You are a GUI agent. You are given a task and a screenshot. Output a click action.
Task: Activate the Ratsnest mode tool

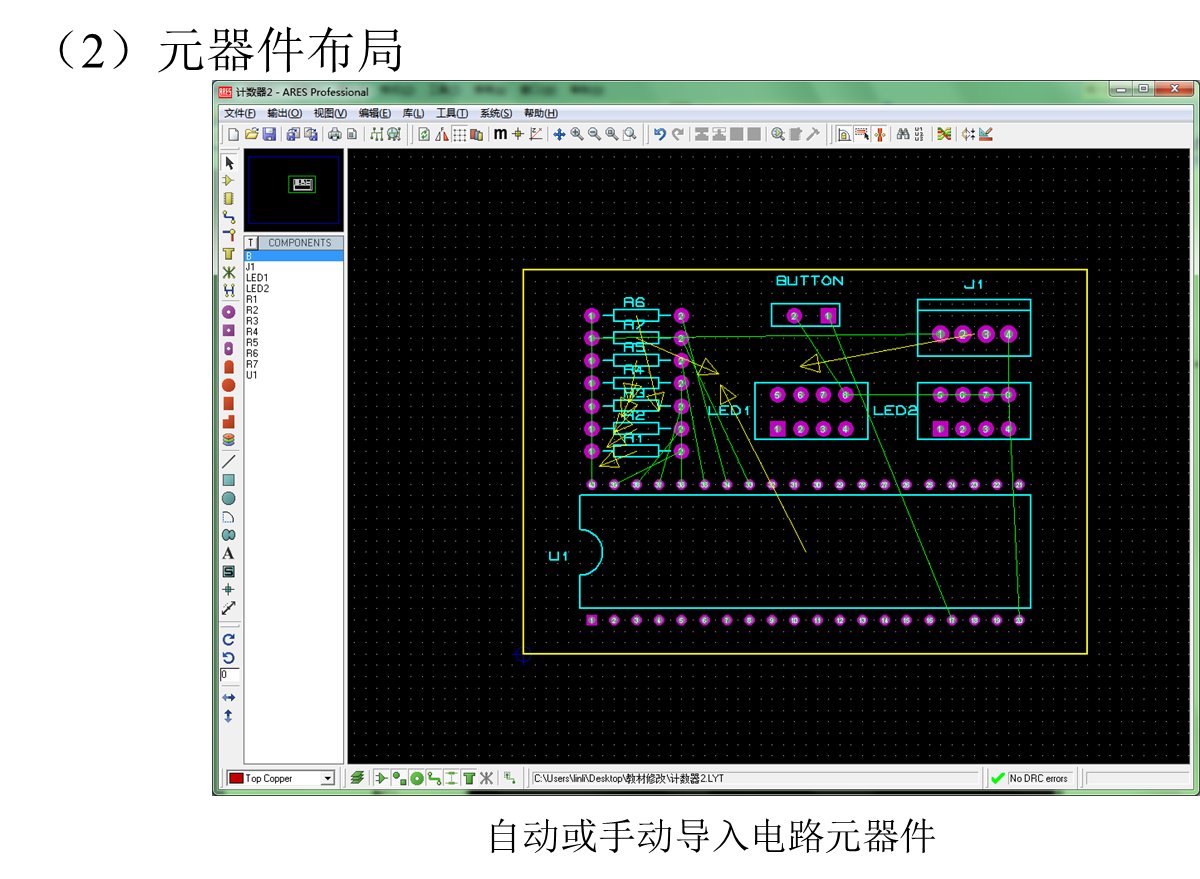[229, 271]
